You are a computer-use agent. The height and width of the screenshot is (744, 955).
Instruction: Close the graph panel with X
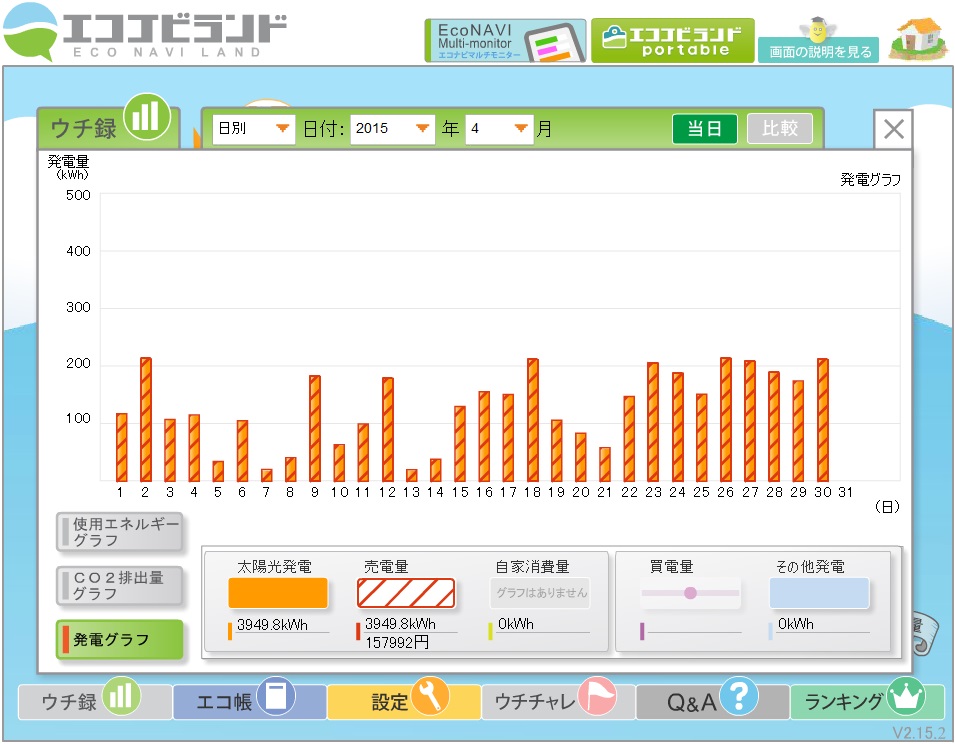(x=893, y=129)
